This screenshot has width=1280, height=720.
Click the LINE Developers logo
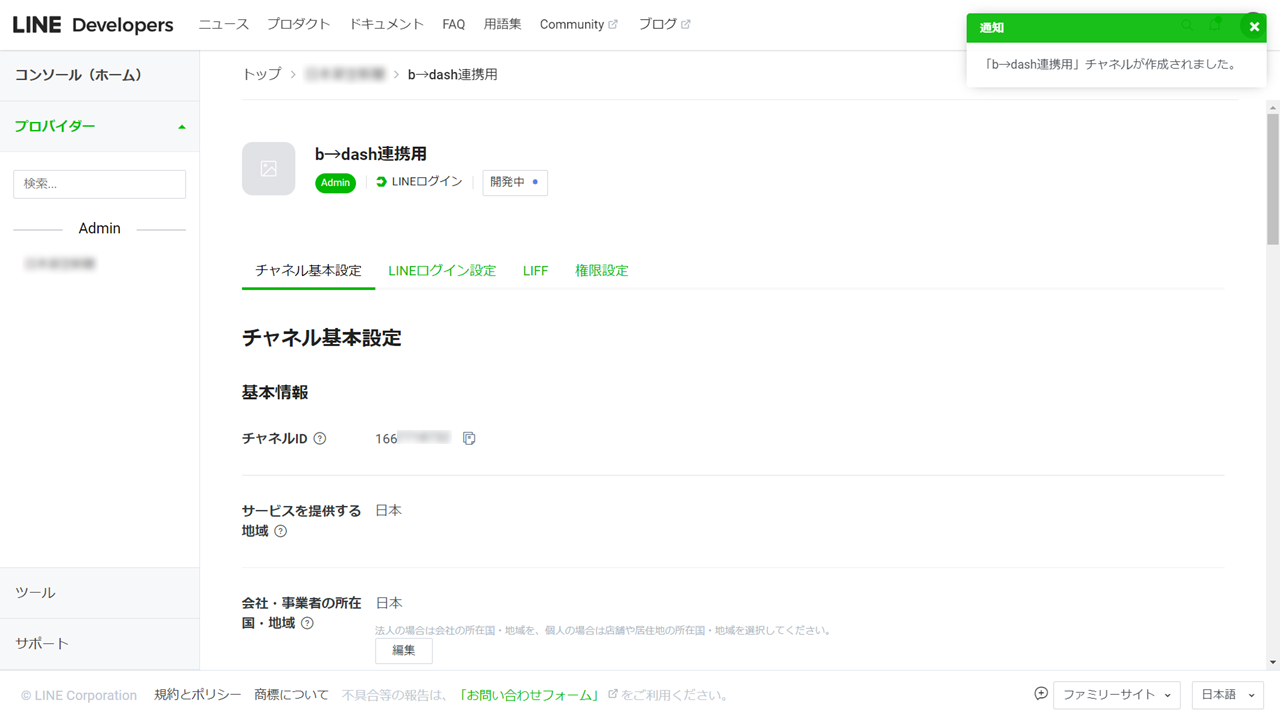(93, 25)
